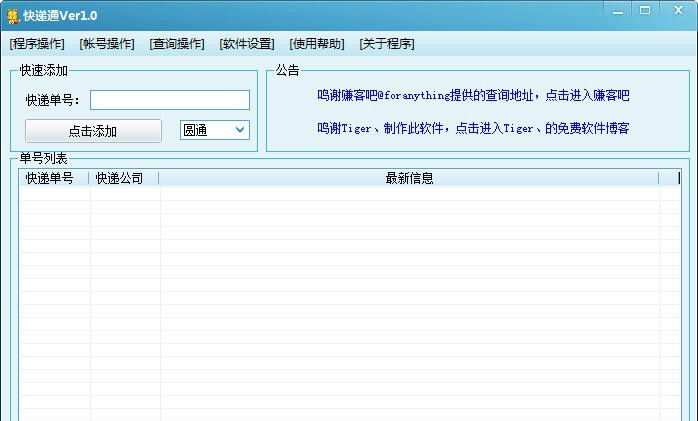This screenshot has height=421, width=698.
Task: Open the [程序操作] menu
Action: [x=37, y=44]
